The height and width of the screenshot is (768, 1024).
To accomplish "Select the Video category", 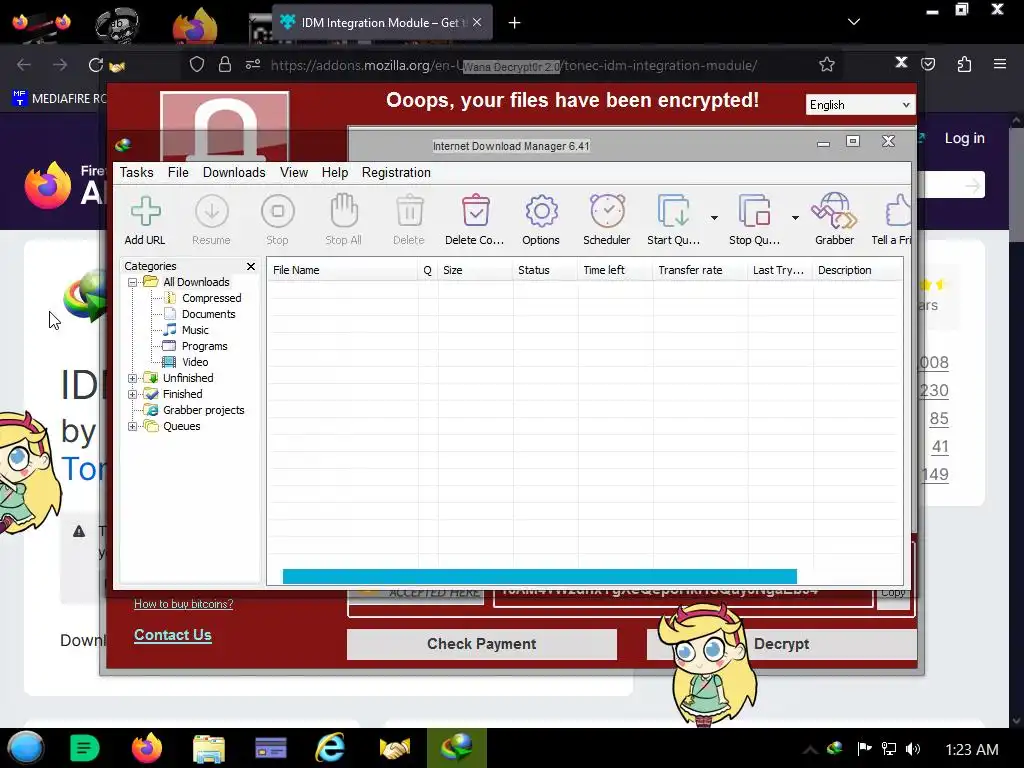I will (x=195, y=362).
